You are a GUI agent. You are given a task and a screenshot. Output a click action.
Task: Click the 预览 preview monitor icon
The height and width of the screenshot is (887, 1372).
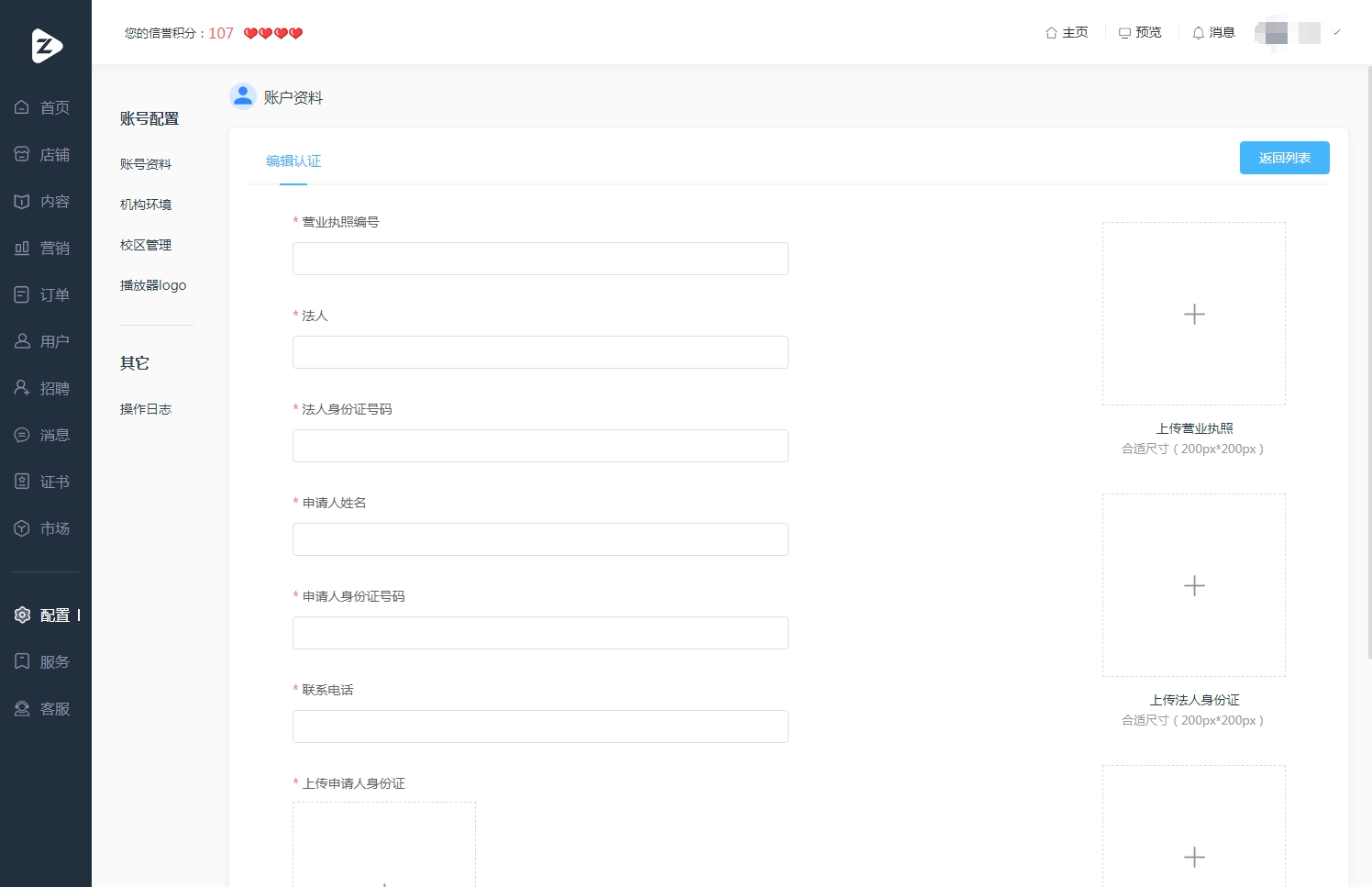pos(1124,33)
